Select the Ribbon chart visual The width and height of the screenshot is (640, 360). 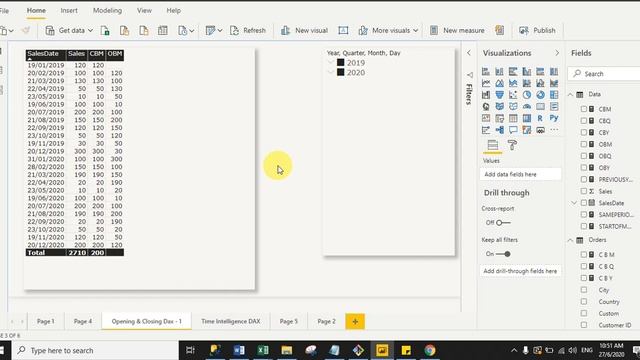pyautogui.click(x=554, y=83)
